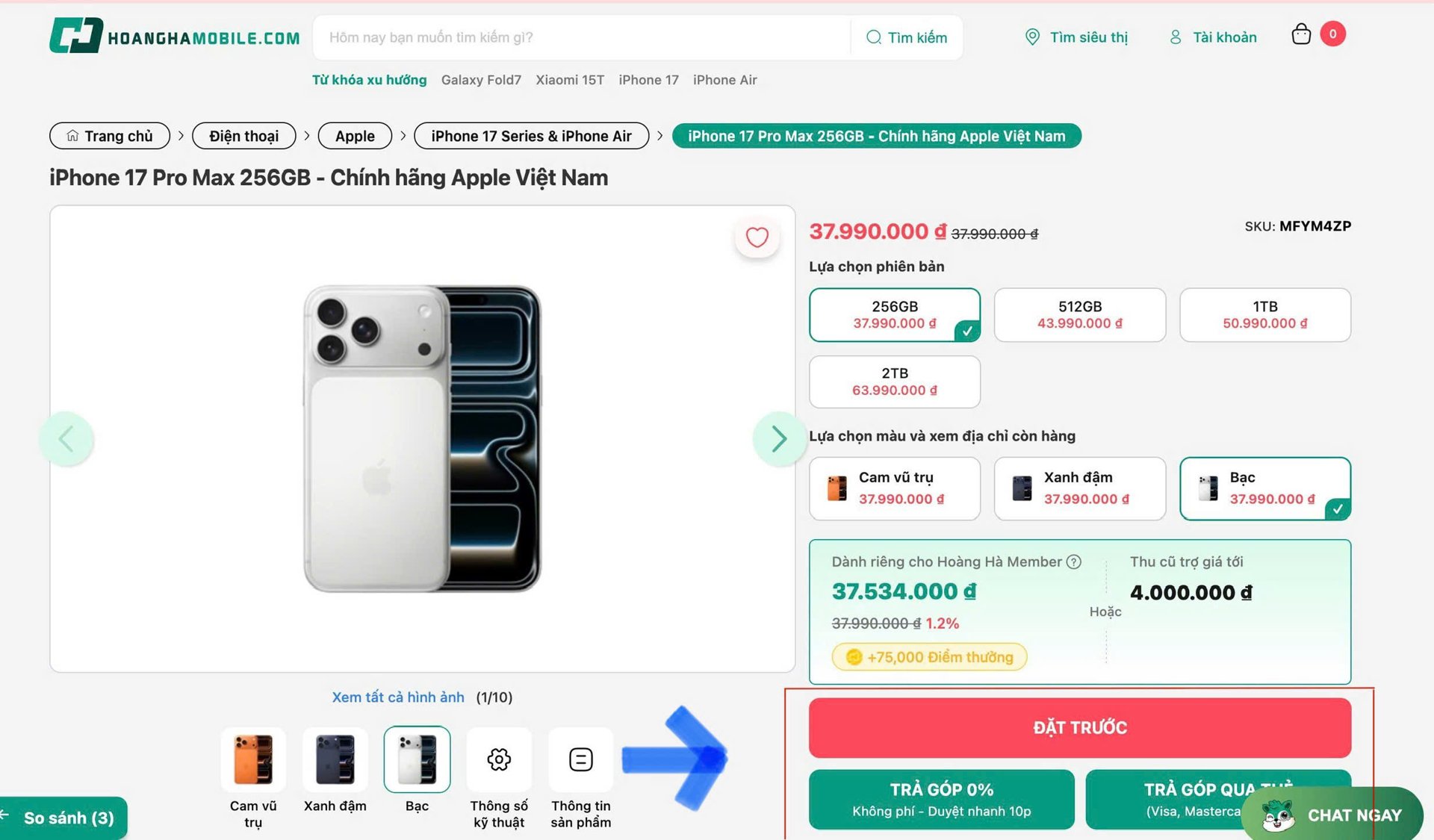Screen dimensions: 1434x840
Task: Select the 512GB storage version
Action: [x=1079, y=314]
